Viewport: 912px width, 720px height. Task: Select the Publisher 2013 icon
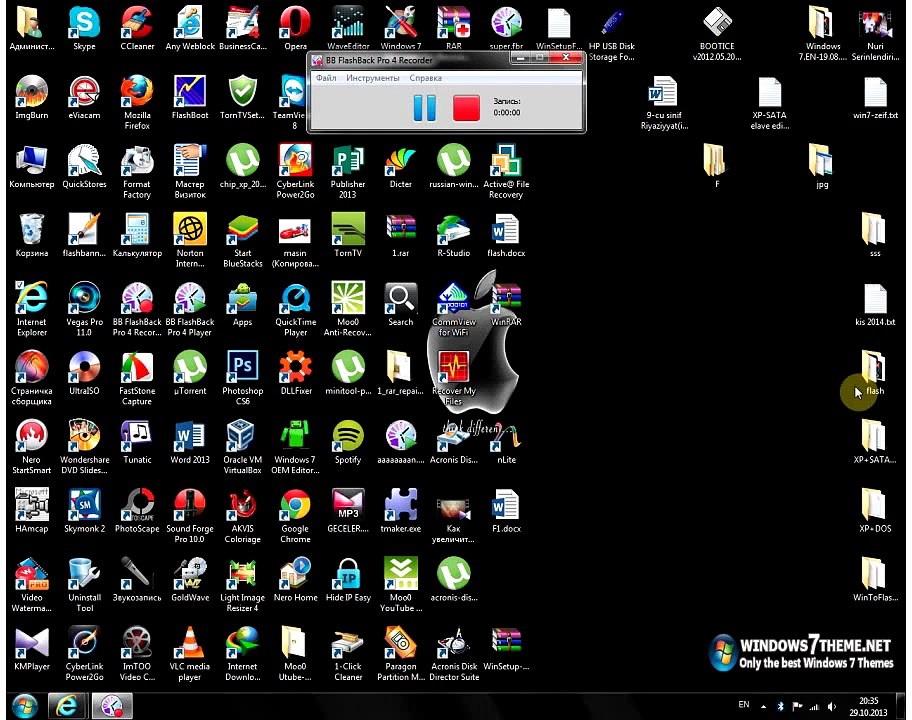click(x=348, y=171)
